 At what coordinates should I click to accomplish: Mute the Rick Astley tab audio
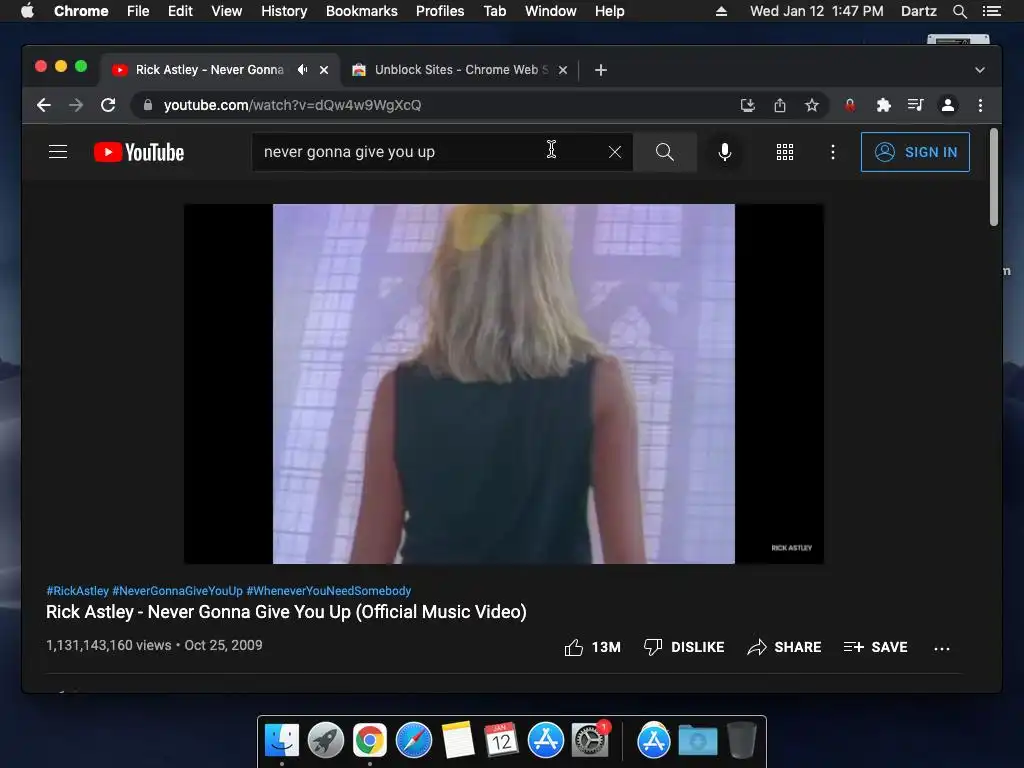(302, 70)
